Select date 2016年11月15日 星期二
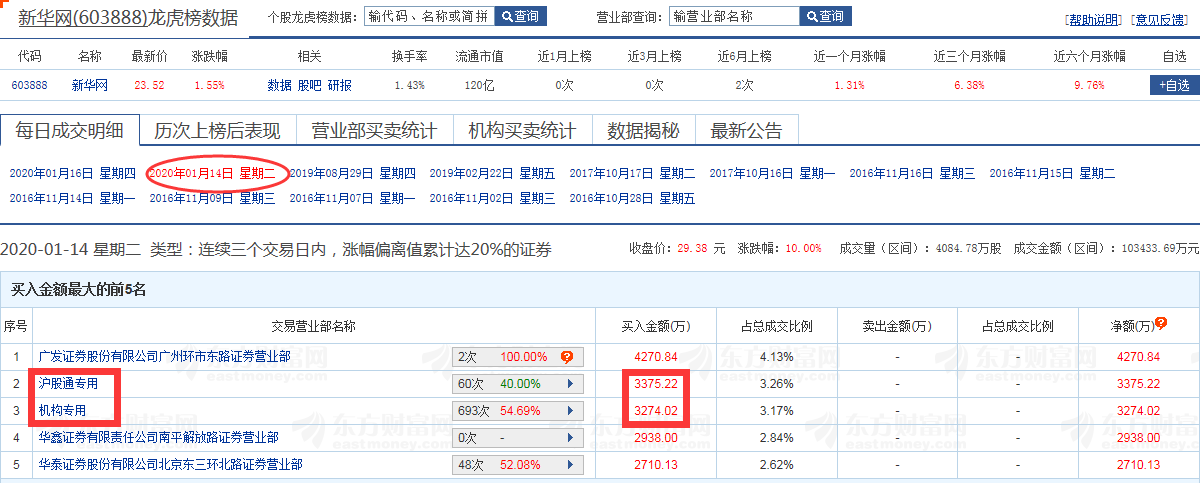 1052,173
